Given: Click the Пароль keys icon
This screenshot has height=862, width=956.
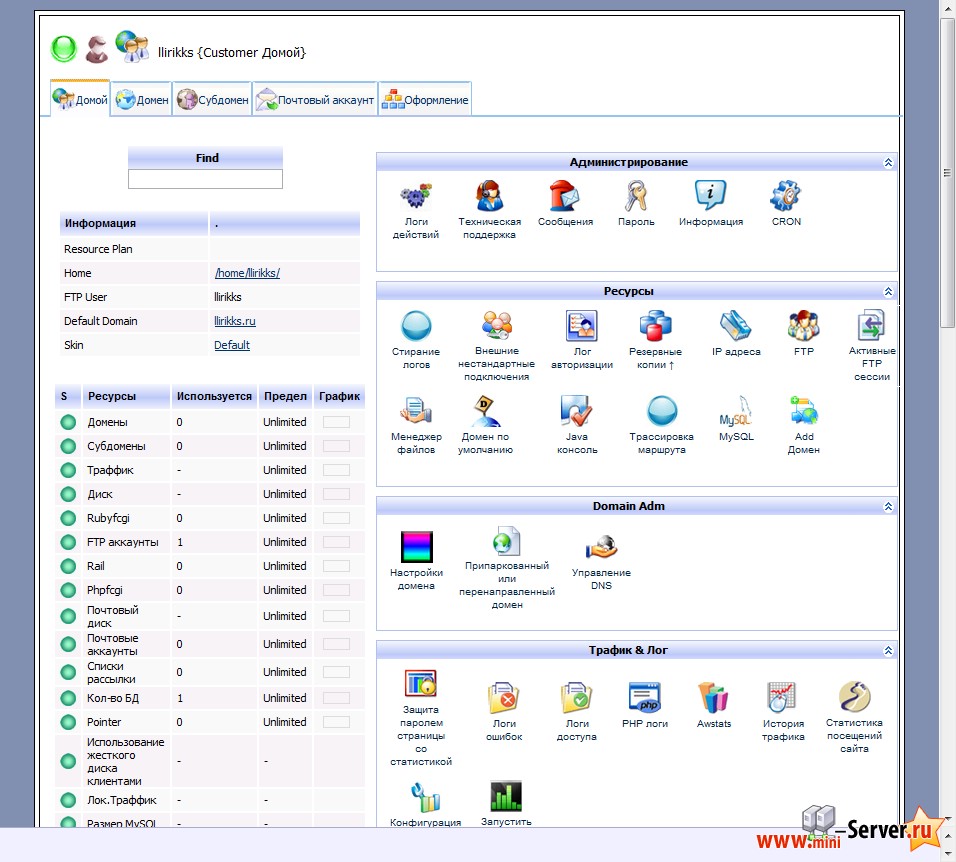Looking at the screenshot, I should (x=636, y=196).
